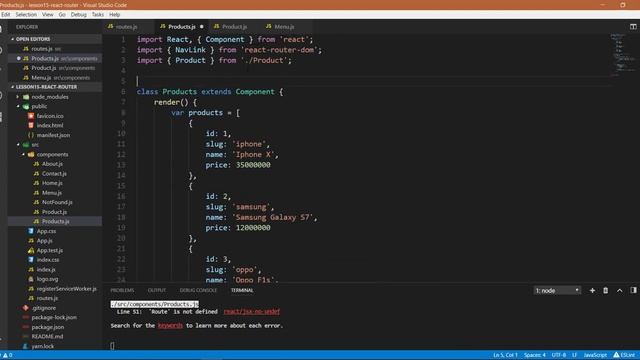Open logo.svg file
This screenshot has width=640, height=360.
point(47,279)
